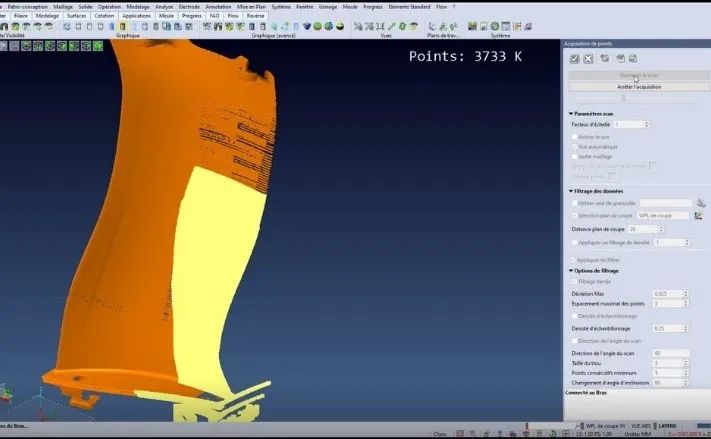The width and height of the screenshot is (711, 439).
Task: Click the Démarrer le scan button
Action: coord(638,75)
